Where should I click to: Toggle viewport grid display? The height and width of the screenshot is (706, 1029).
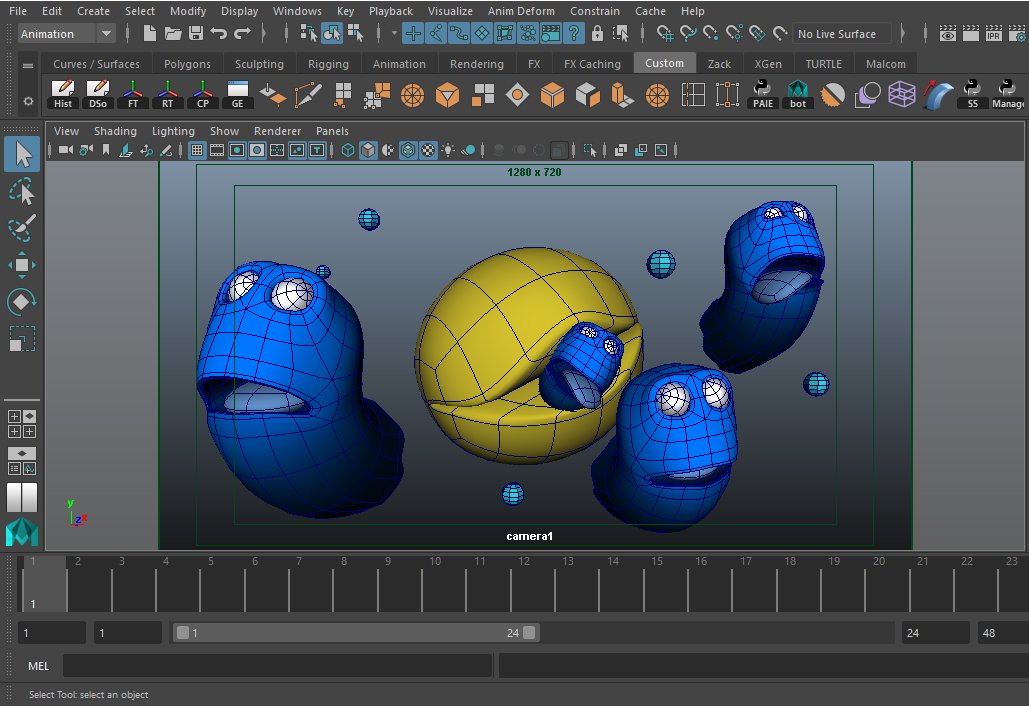197,150
